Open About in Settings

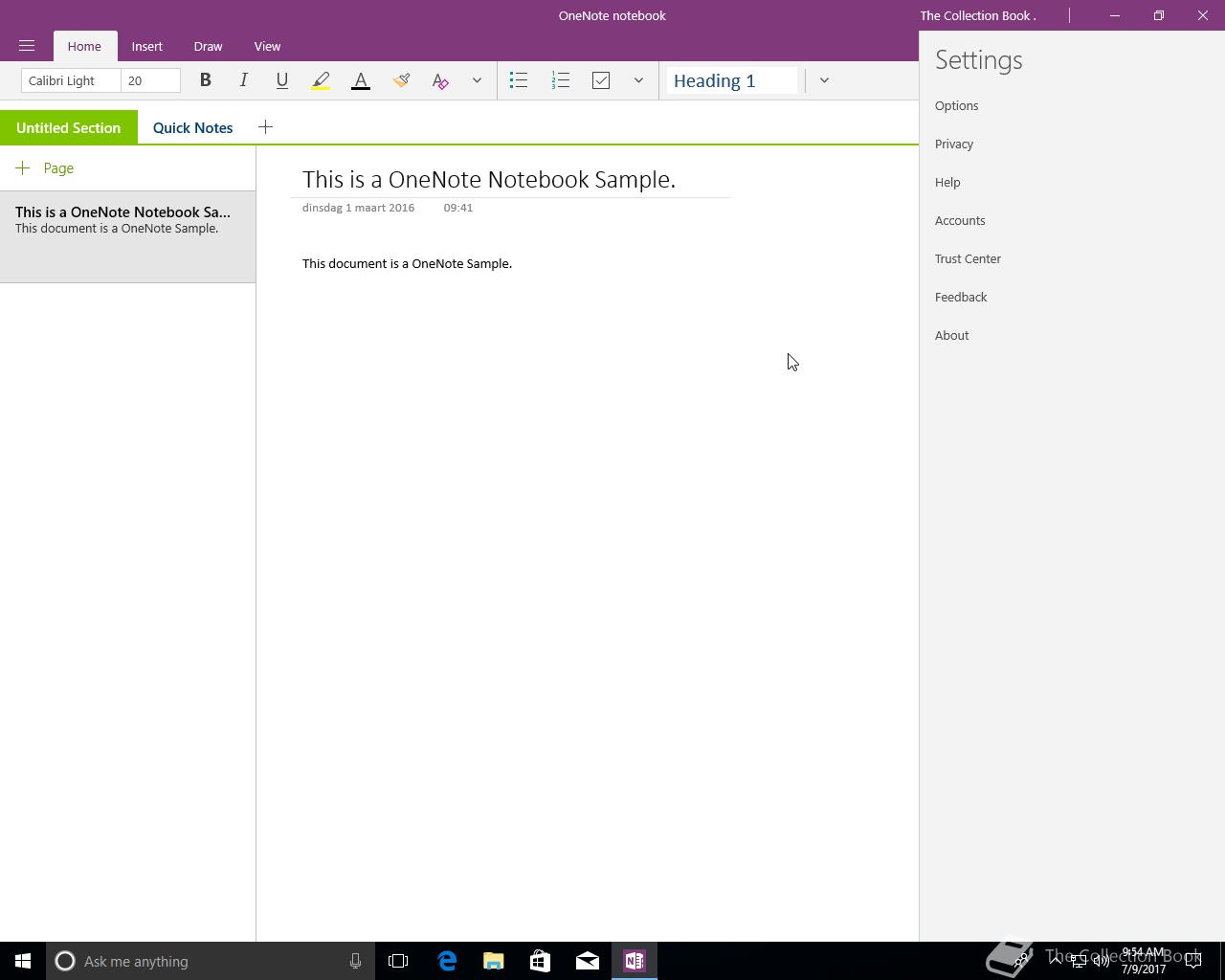coord(951,335)
